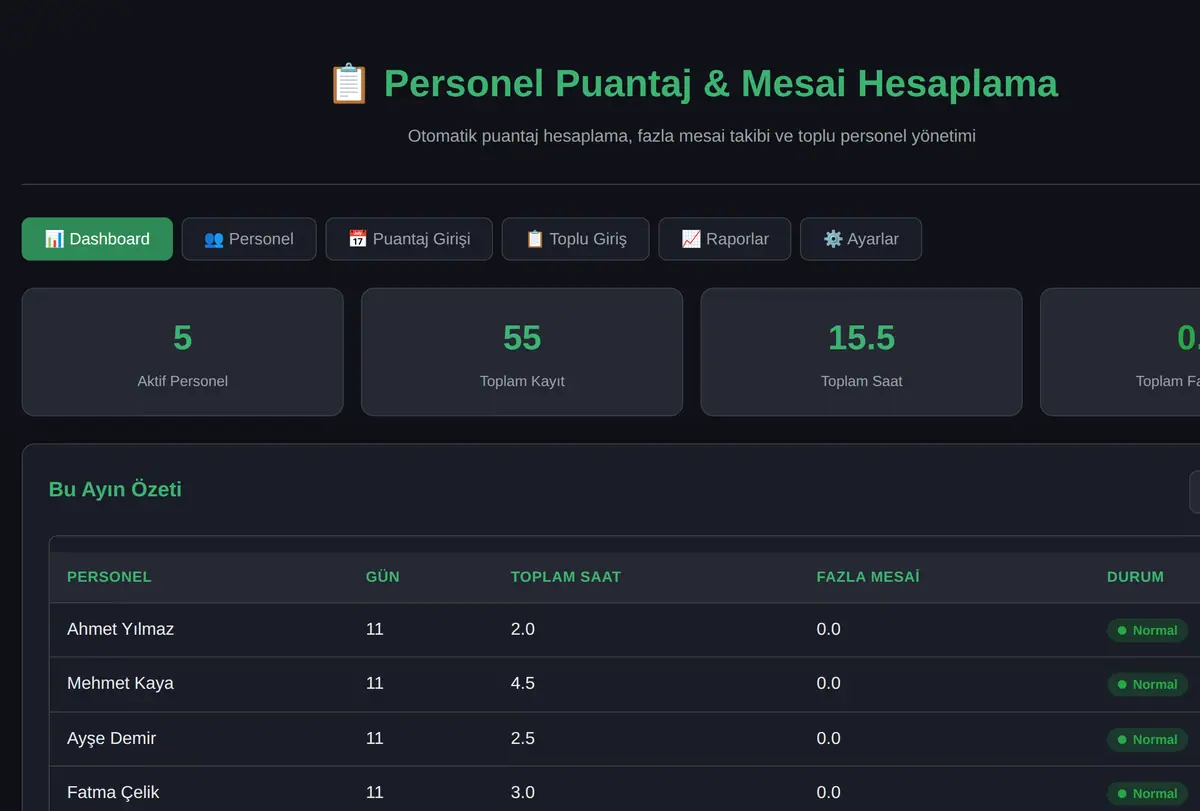Open the Ayarlar settings tab
Screen dimensions: 1200x811
861,239
